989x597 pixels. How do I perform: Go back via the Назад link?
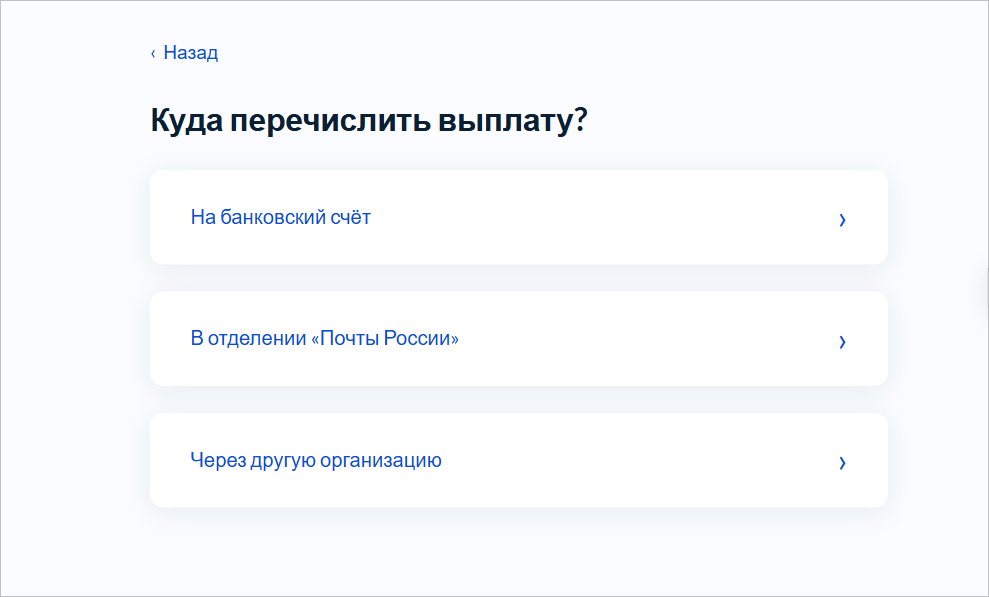click(x=184, y=52)
